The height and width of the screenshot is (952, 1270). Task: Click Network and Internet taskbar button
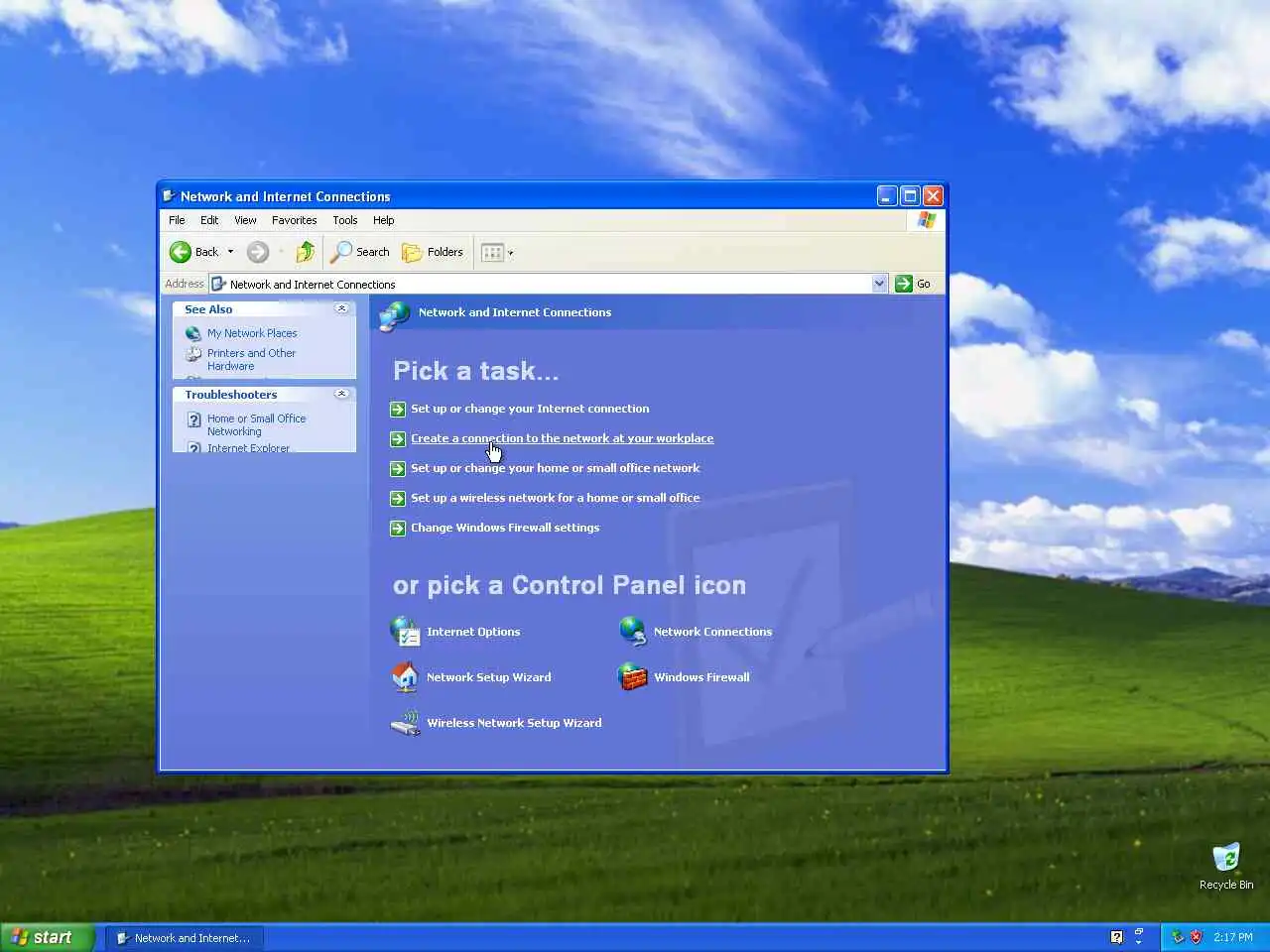click(x=185, y=938)
